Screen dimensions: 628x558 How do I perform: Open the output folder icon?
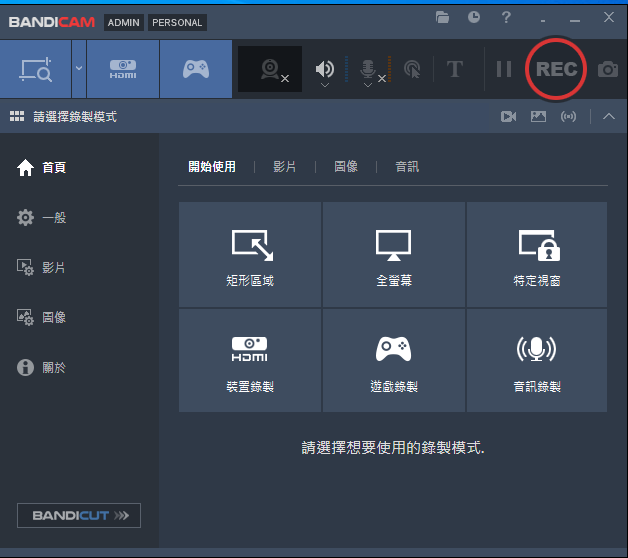(443, 18)
